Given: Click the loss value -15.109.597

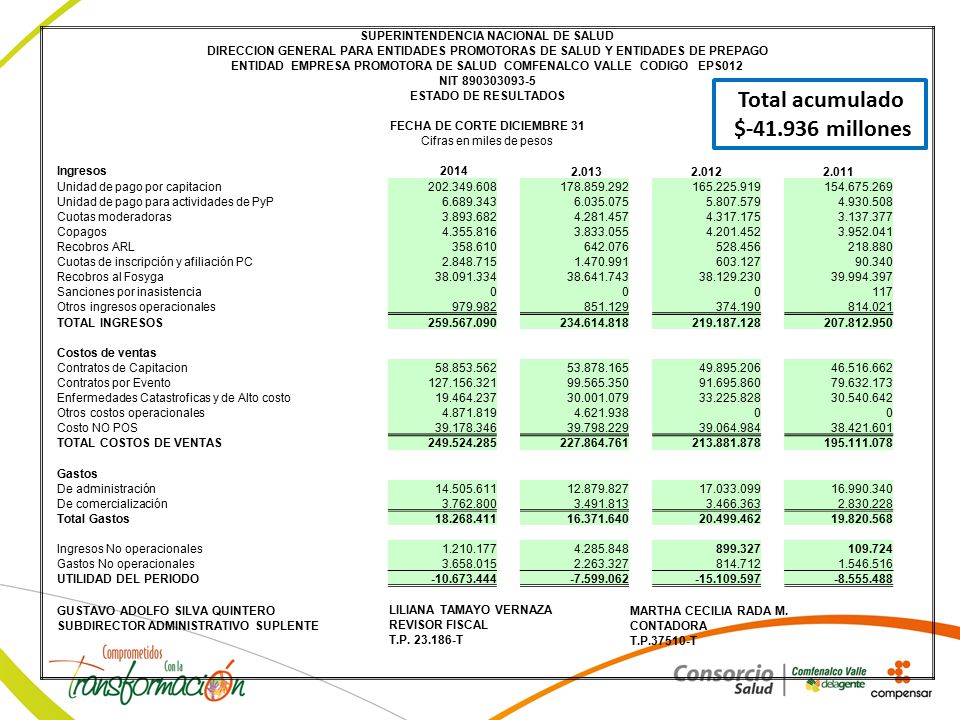Looking at the screenshot, I should click(728, 579).
